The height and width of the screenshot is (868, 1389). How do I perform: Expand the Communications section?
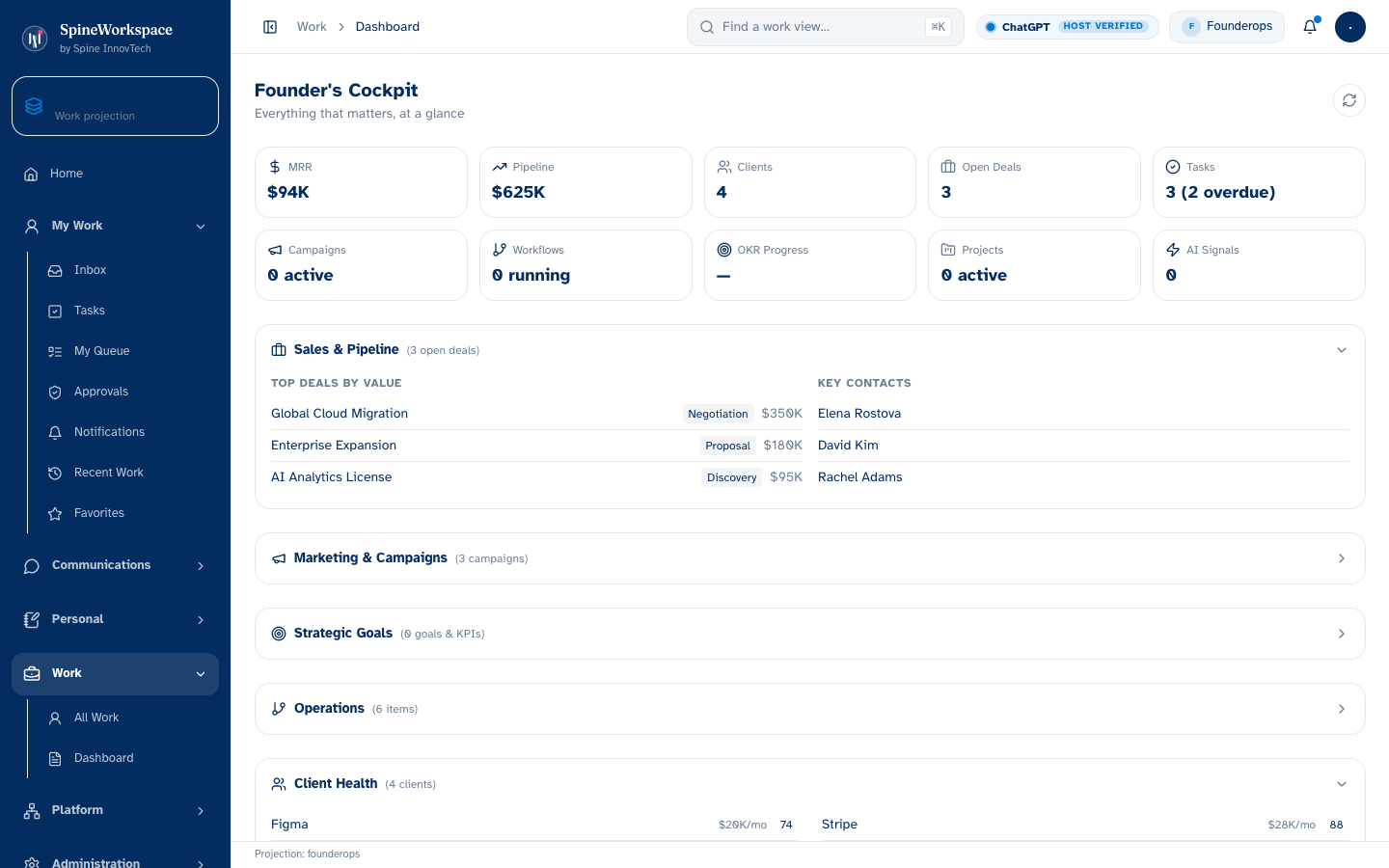coord(115,565)
